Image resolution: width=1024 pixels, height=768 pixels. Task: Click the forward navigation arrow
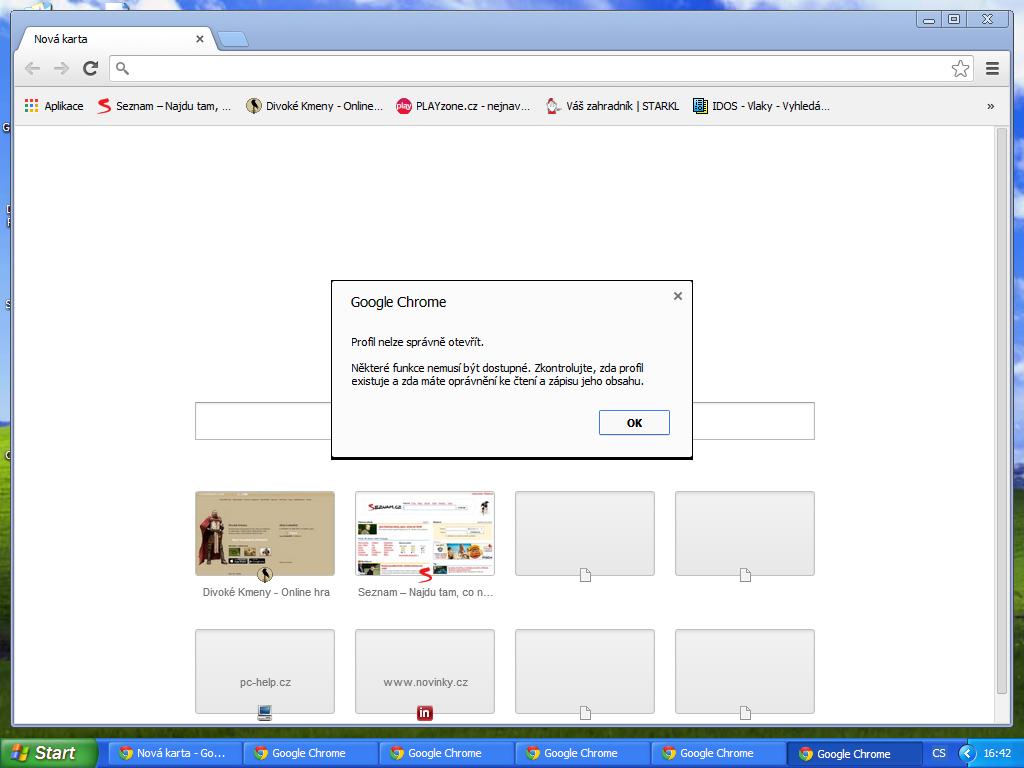click(x=61, y=68)
